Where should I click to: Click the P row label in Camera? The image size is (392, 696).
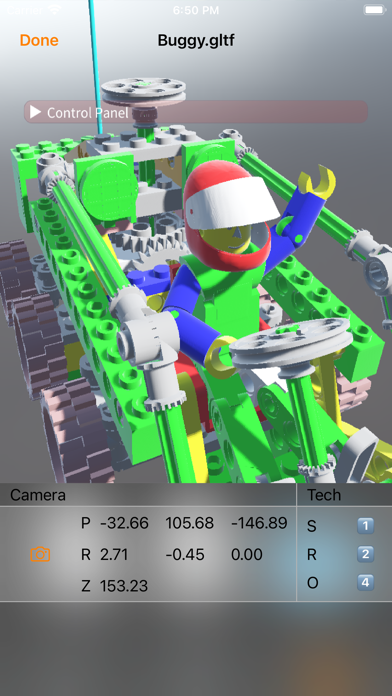point(86,523)
